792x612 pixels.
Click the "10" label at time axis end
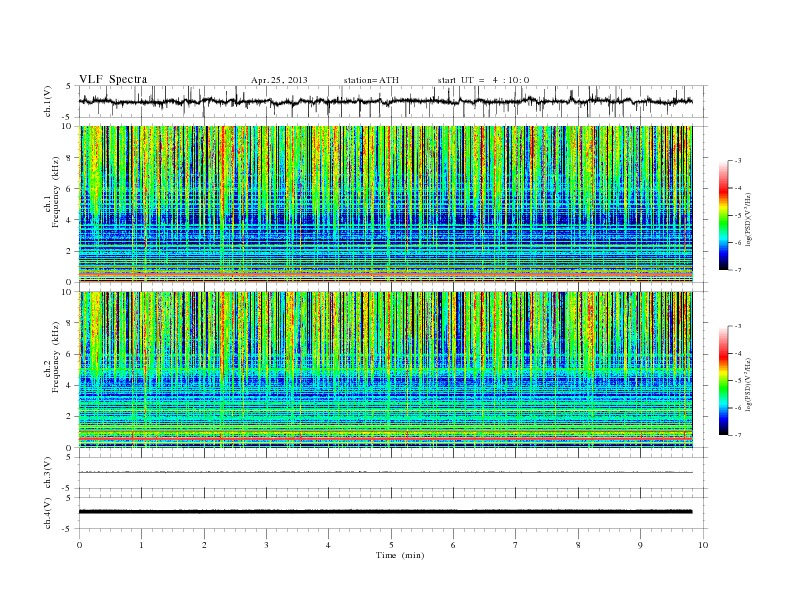pyautogui.click(x=703, y=545)
